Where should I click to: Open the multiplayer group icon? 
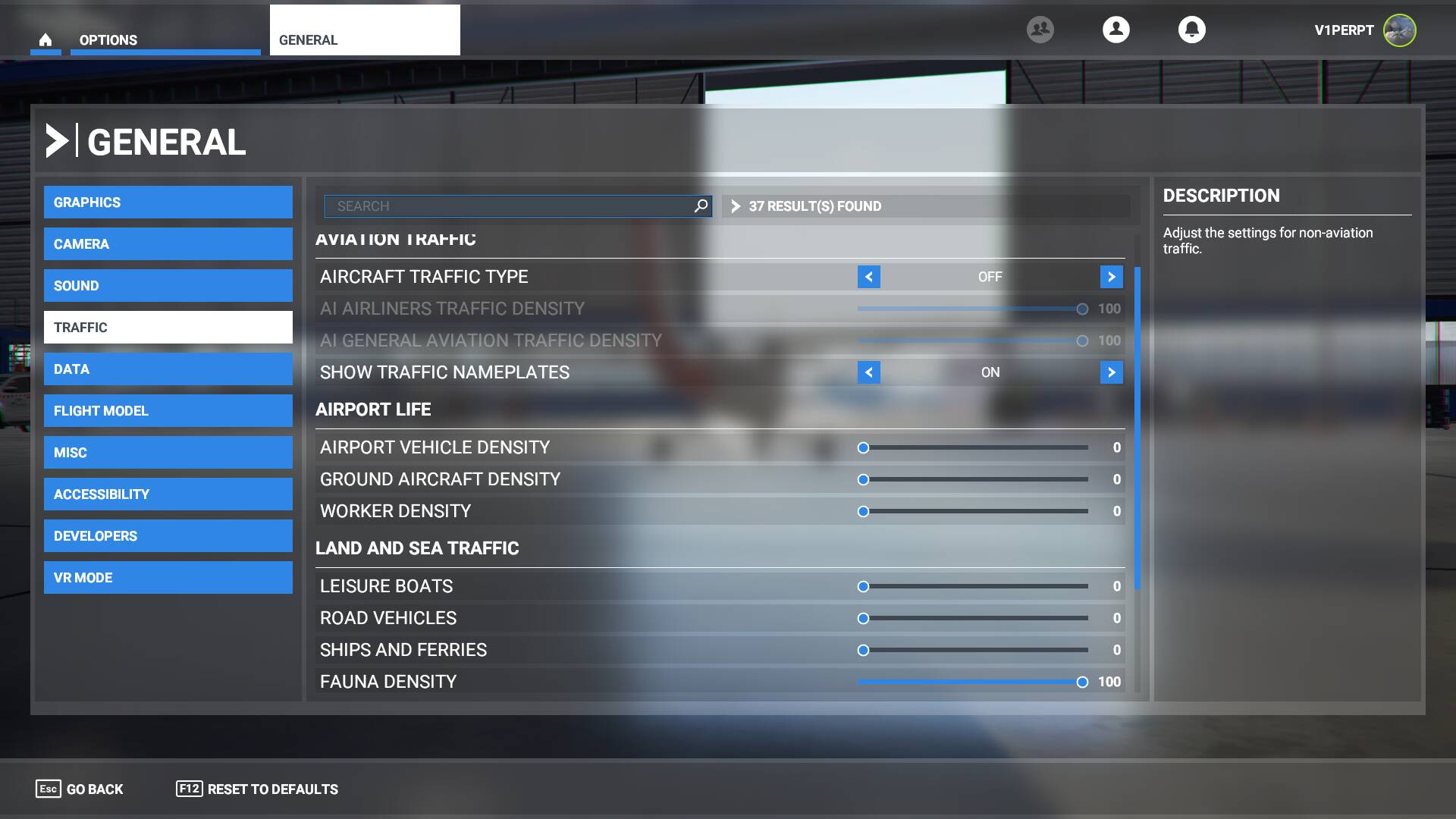pos(1040,30)
